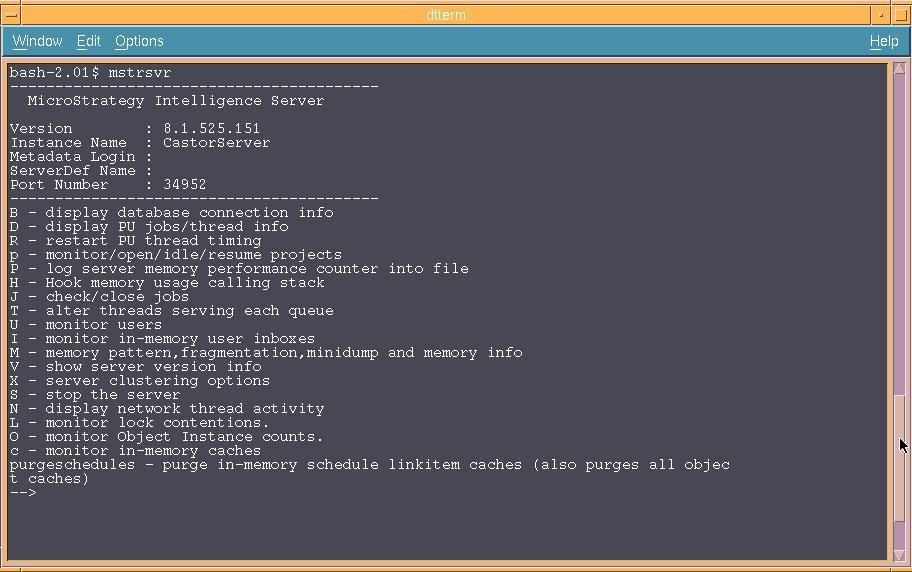Click the 'bash-2.01$ mstrsvr' command line
912x572 pixels.
point(90,72)
